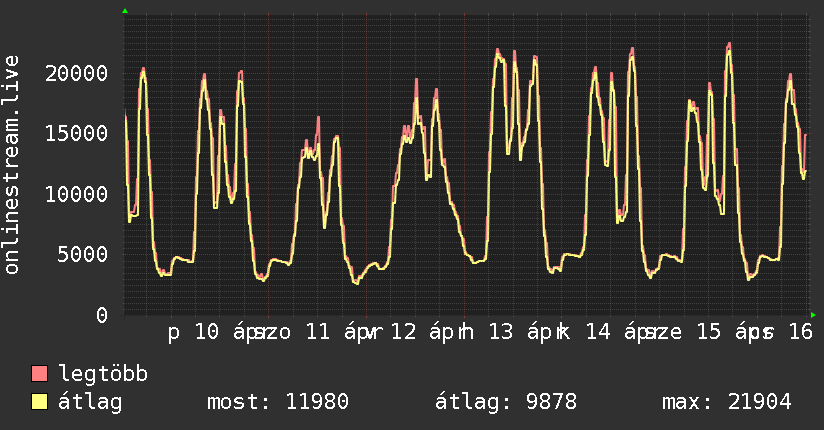Image resolution: width=824 pixels, height=430 pixels.
Task: Click the 'max: 21904' statistic
Action: point(726,402)
